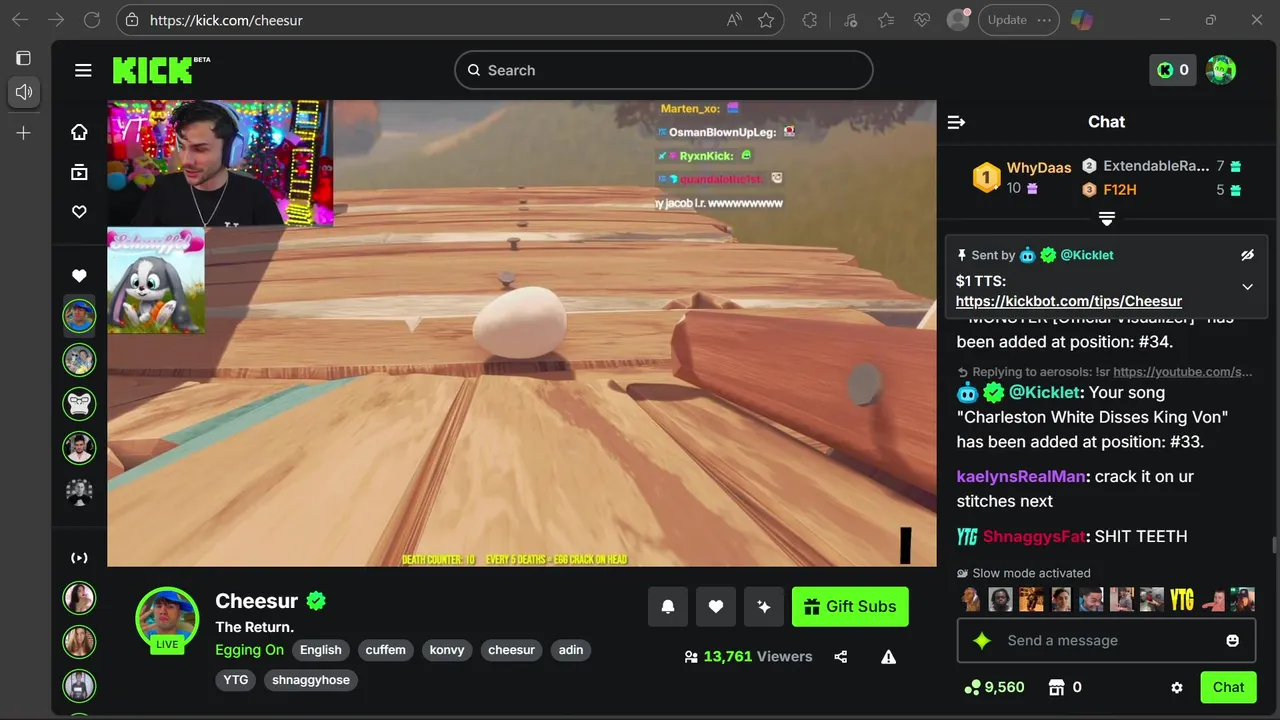
Task: Expand the gift leaderboard below WhyDaas
Action: tap(1107, 218)
